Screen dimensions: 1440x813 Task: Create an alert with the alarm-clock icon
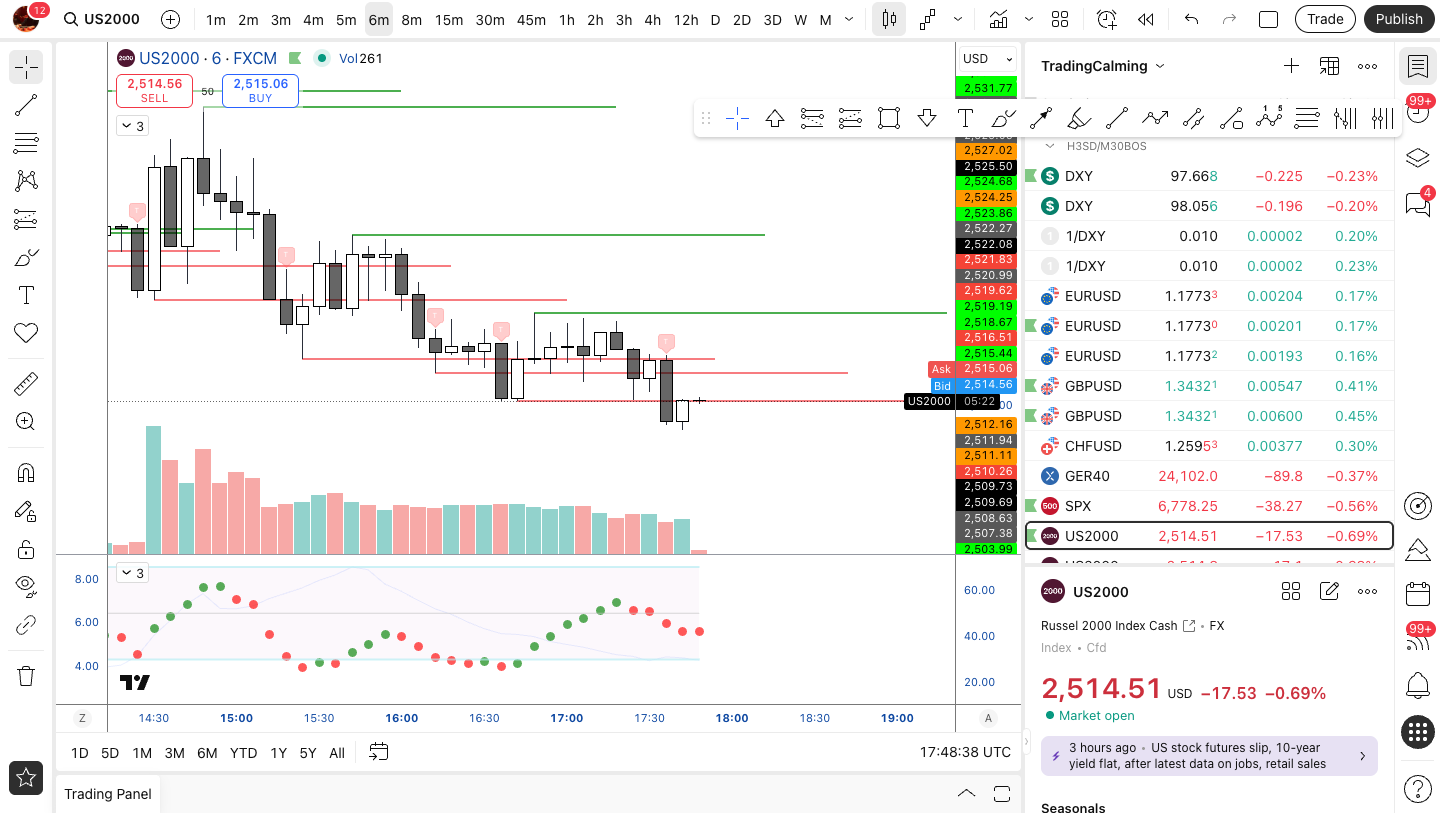pos(1107,19)
